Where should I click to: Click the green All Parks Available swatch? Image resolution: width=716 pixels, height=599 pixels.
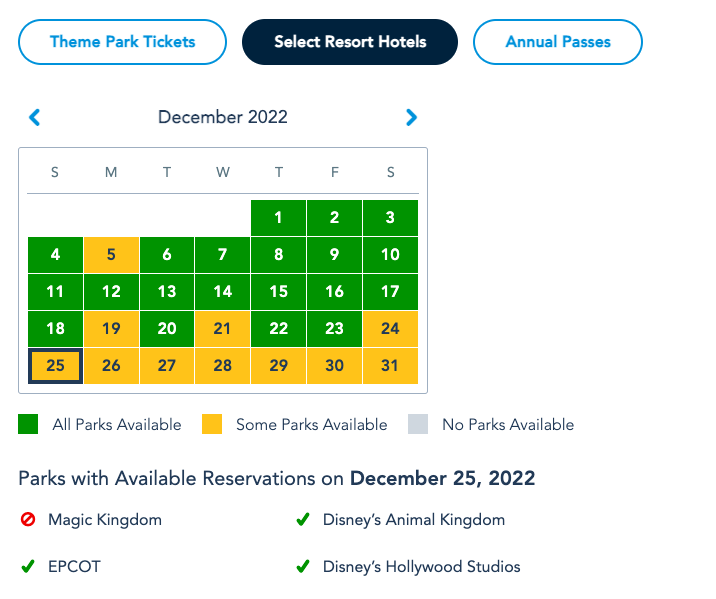[28, 425]
